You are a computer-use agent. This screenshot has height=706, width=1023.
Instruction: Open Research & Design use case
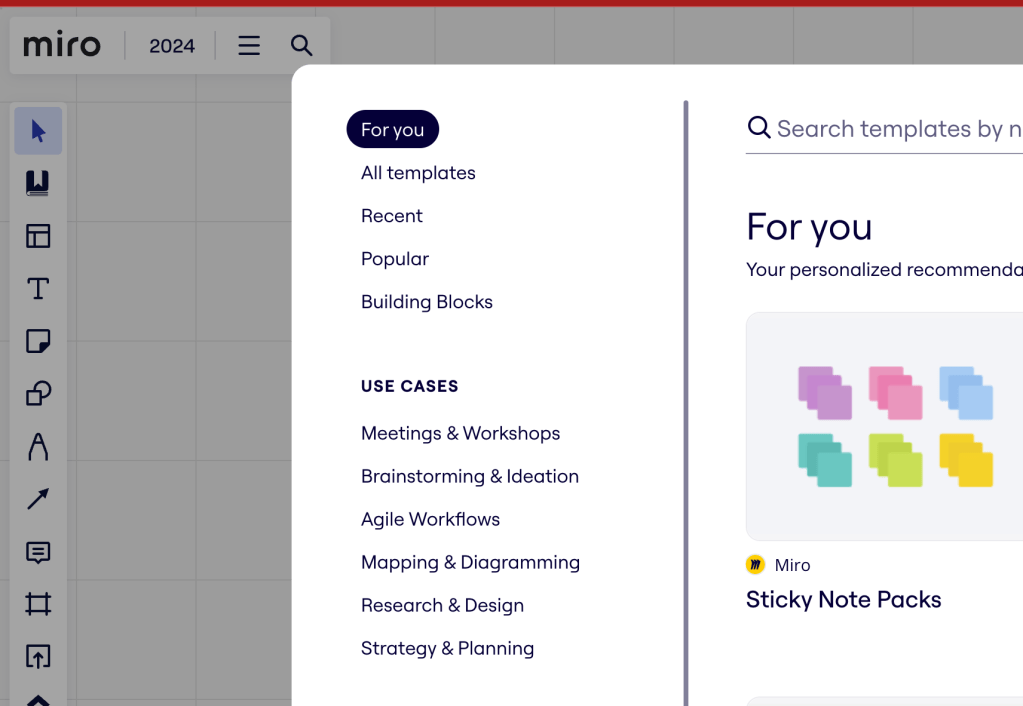442,606
